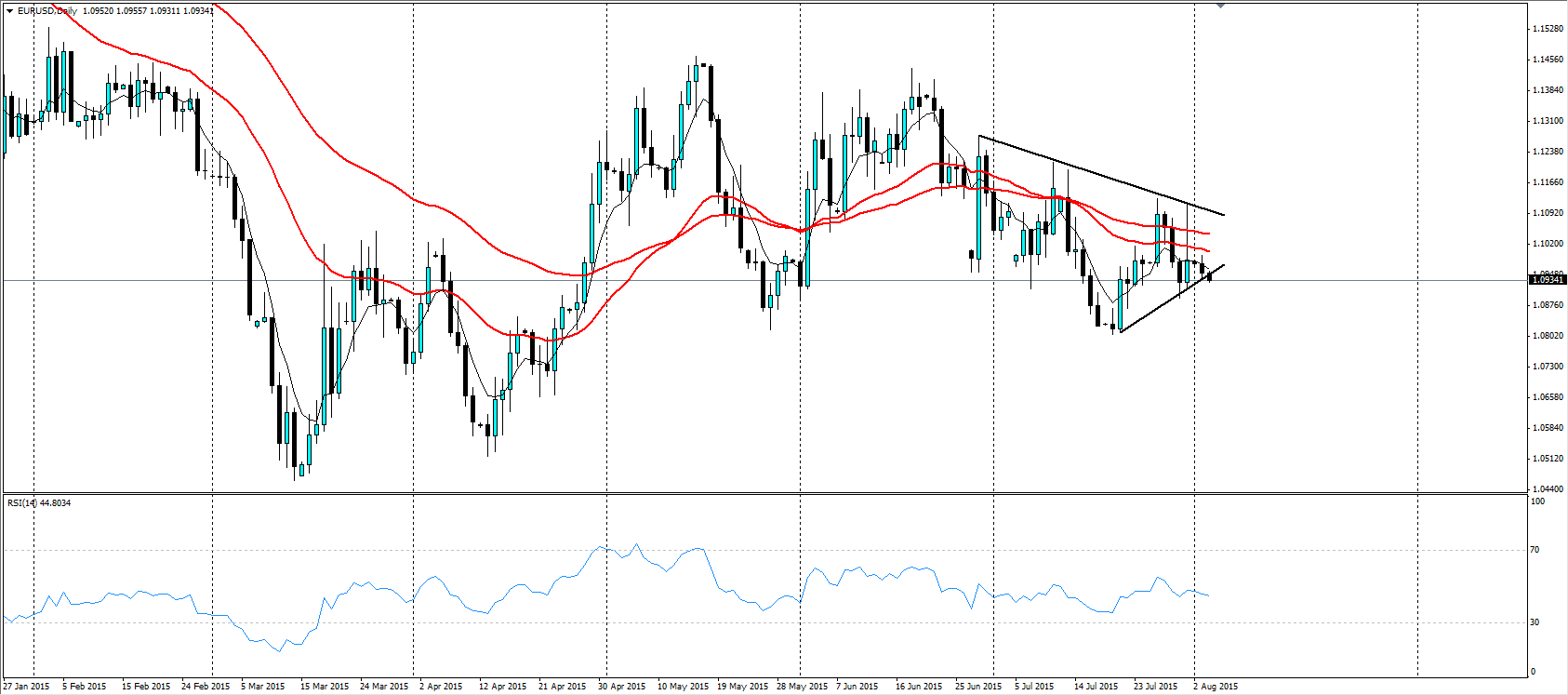Click the 1.06580 price scale label
Screen dimensions: 1568x695
1548,397
